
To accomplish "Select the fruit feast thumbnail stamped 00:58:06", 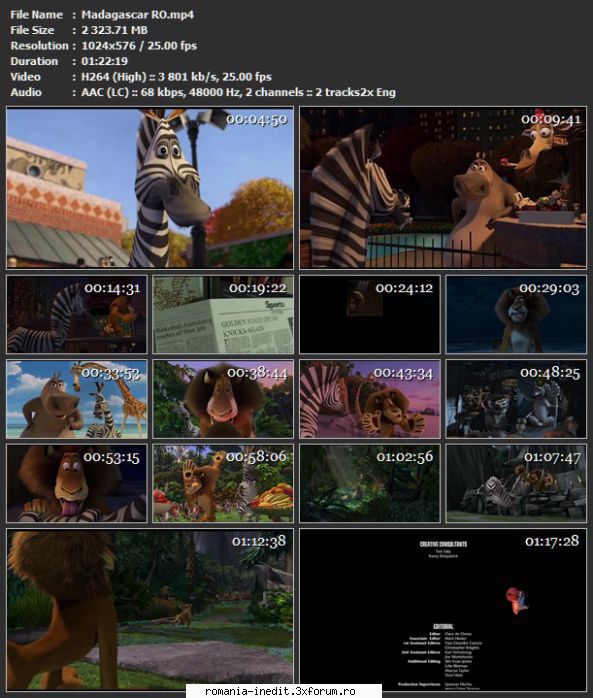I will coord(223,483).
